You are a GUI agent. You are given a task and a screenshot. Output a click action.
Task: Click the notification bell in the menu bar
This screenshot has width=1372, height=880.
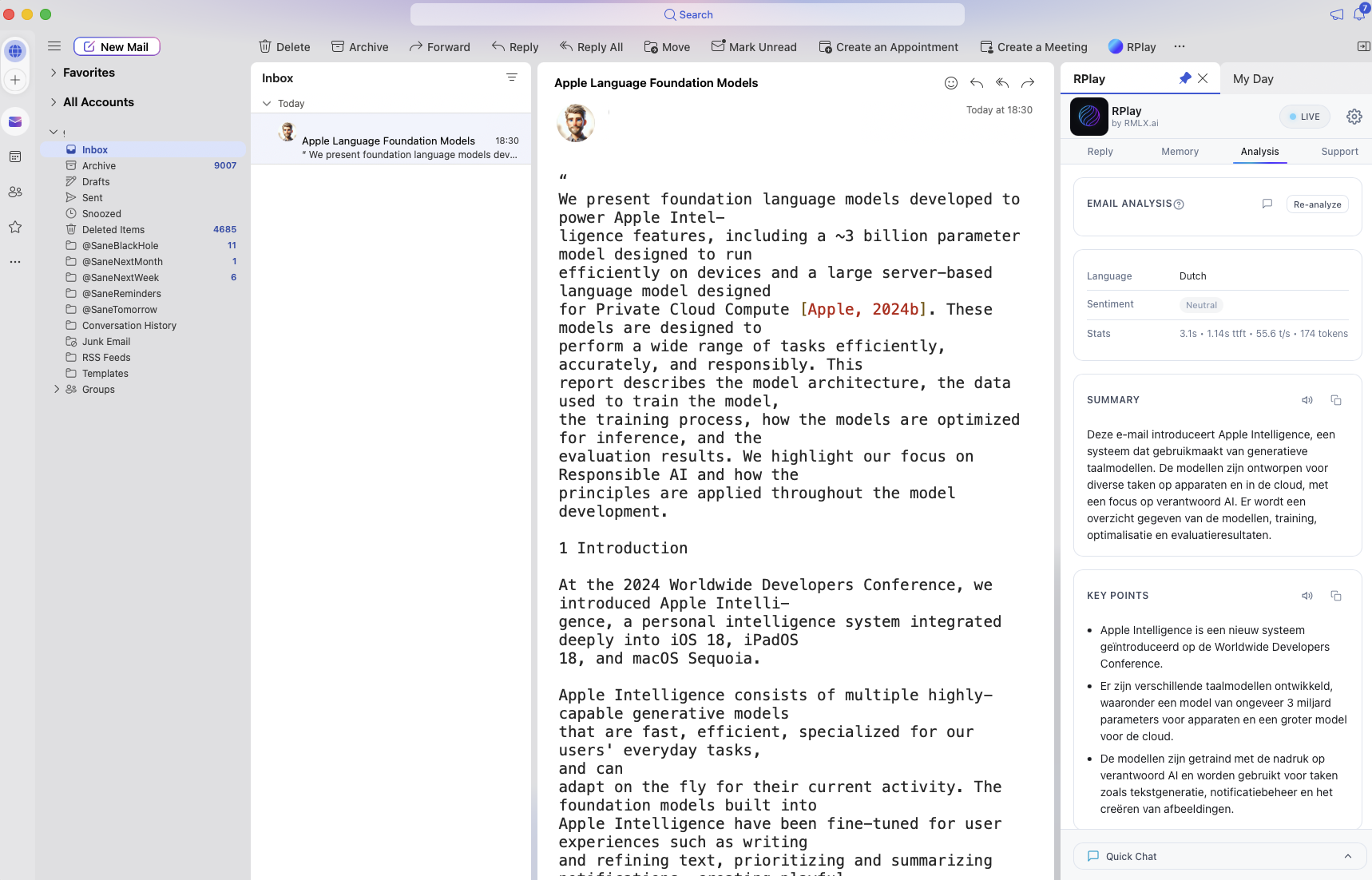pyautogui.click(x=1360, y=14)
